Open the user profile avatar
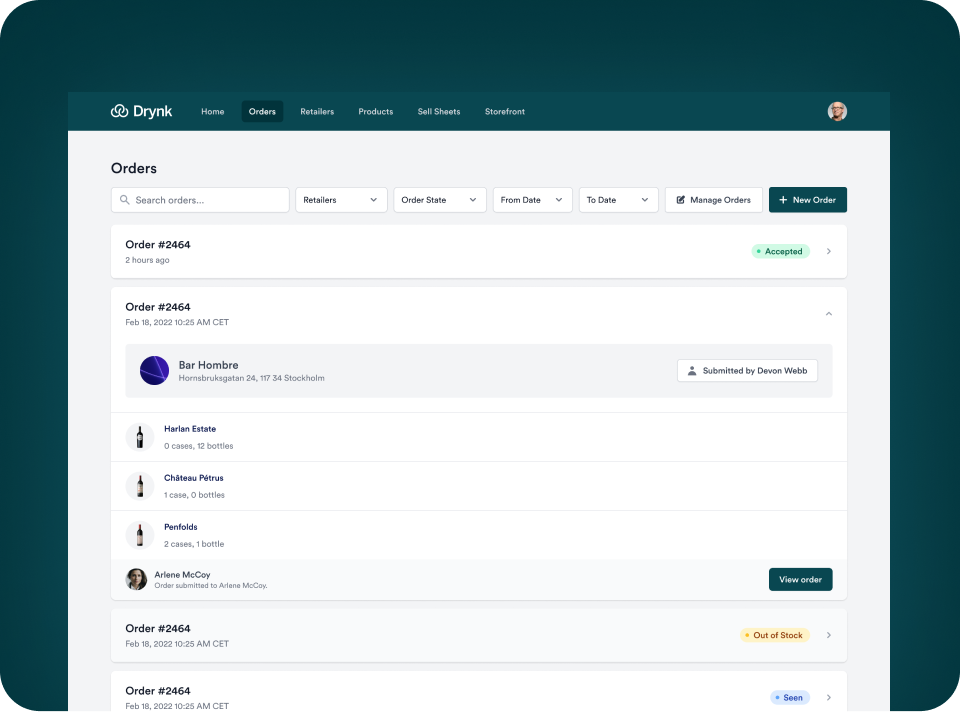Screen dimensions: 960x712 pos(837,111)
